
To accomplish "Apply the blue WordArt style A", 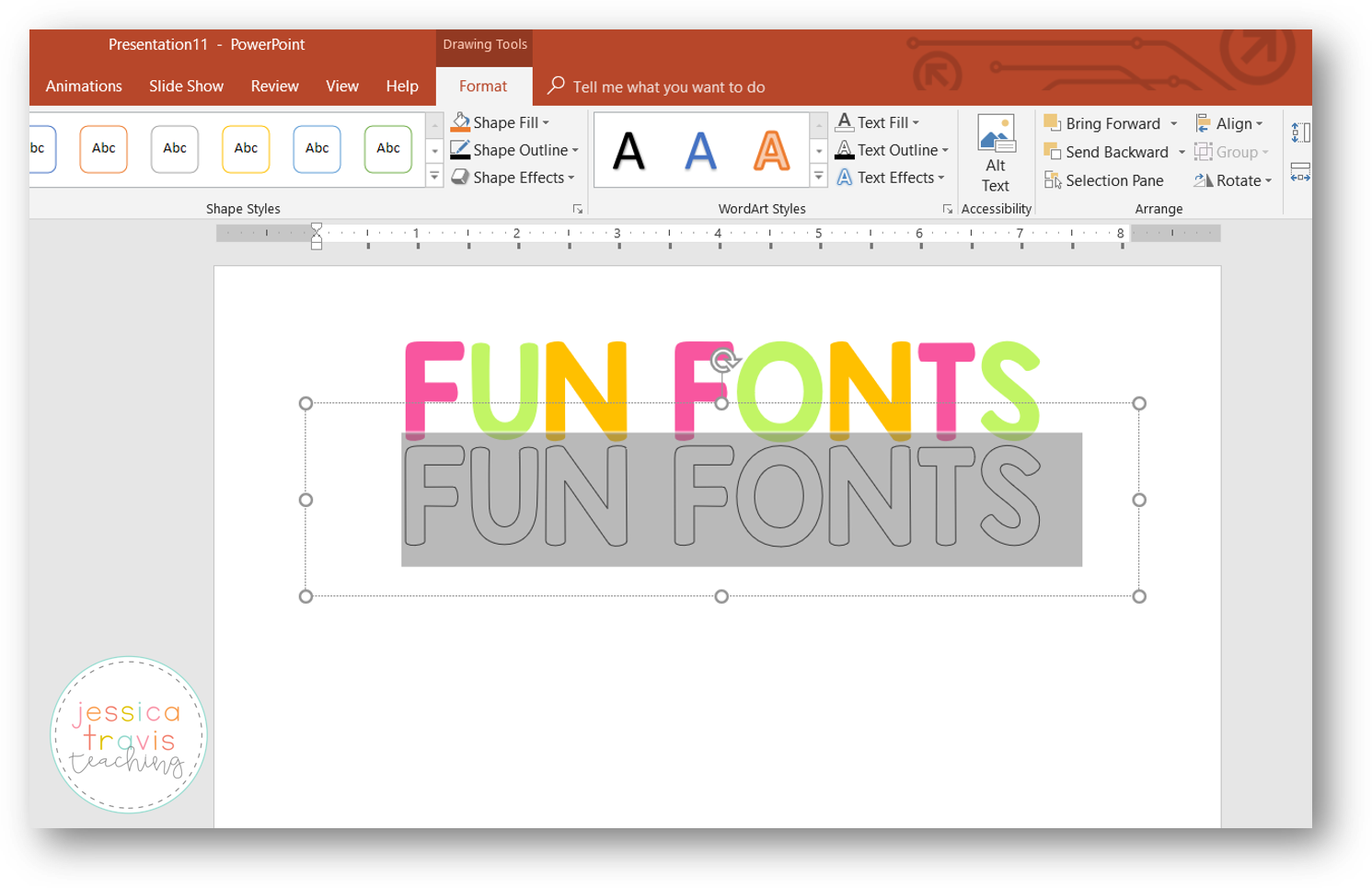I will click(700, 151).
